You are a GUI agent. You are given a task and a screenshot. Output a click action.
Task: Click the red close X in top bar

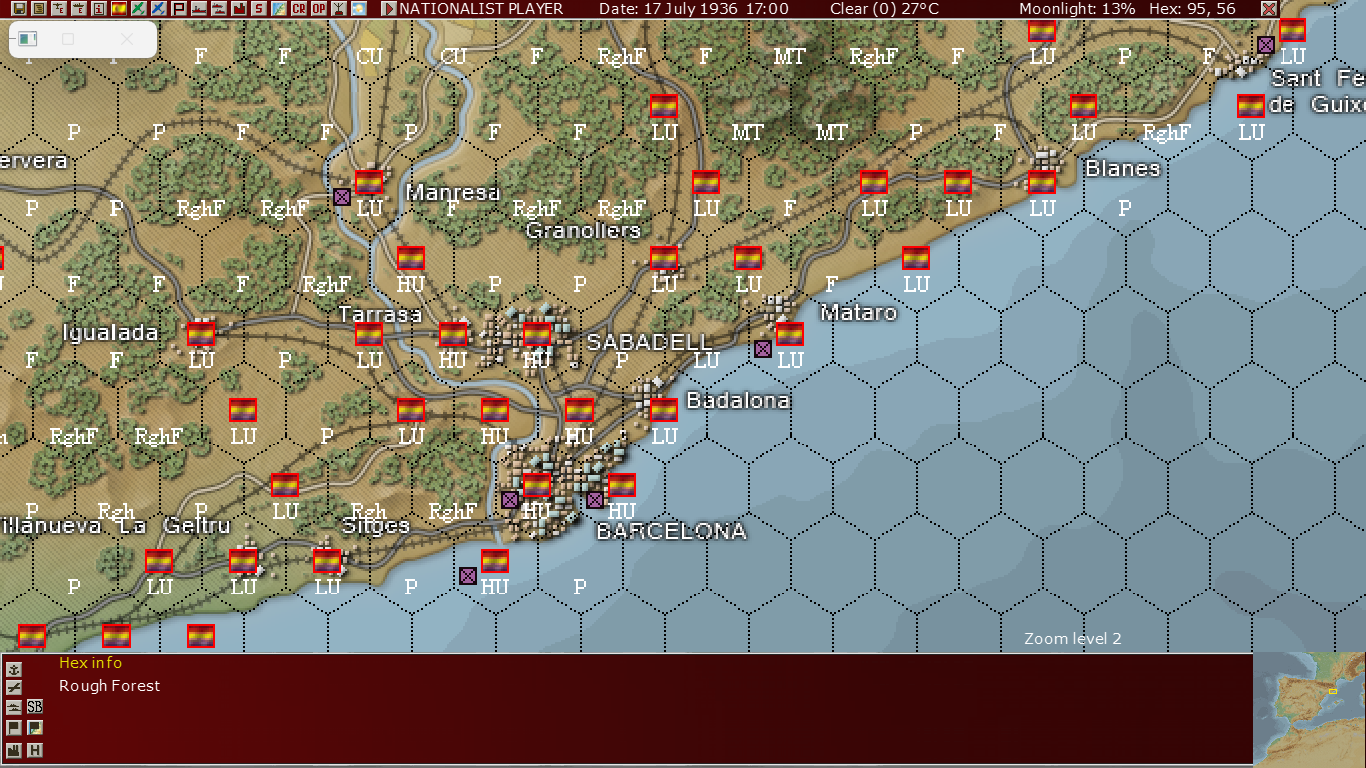(1269, 9)
